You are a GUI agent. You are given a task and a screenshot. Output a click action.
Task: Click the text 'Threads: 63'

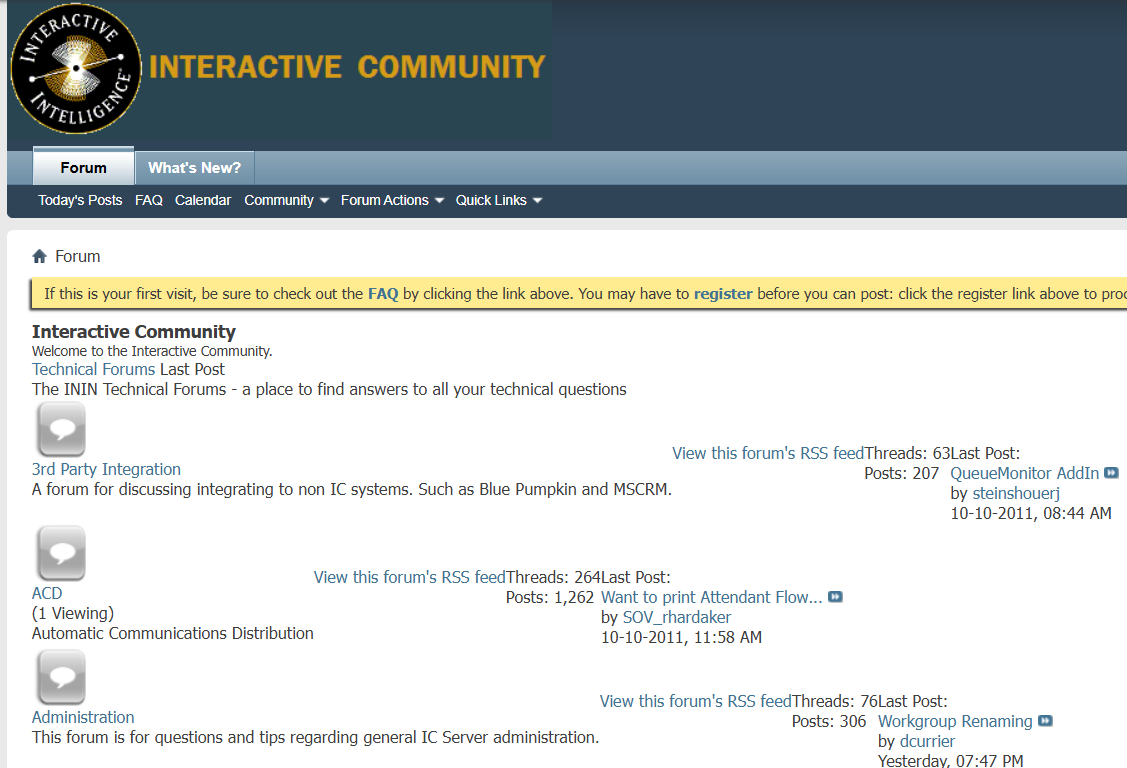pyautogui.click(x=907, y=453)
